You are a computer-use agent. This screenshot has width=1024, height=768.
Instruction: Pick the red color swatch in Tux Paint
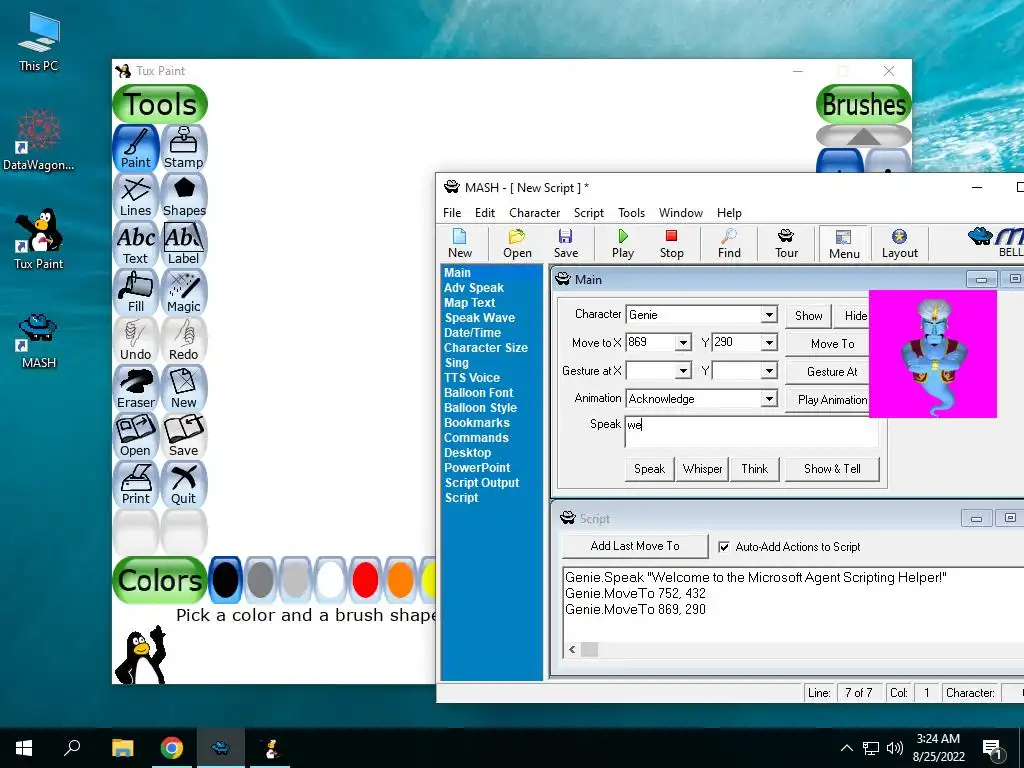(x=365, y=580)
